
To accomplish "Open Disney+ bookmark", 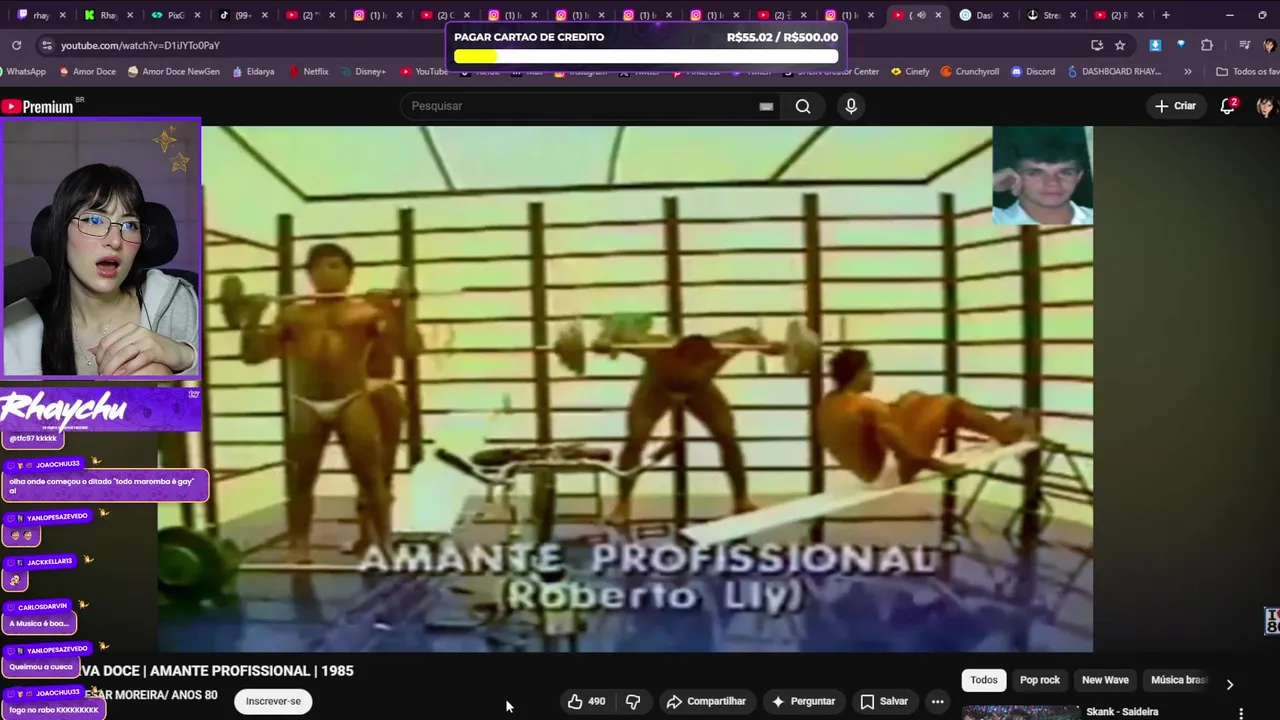I will pos(362,72).
